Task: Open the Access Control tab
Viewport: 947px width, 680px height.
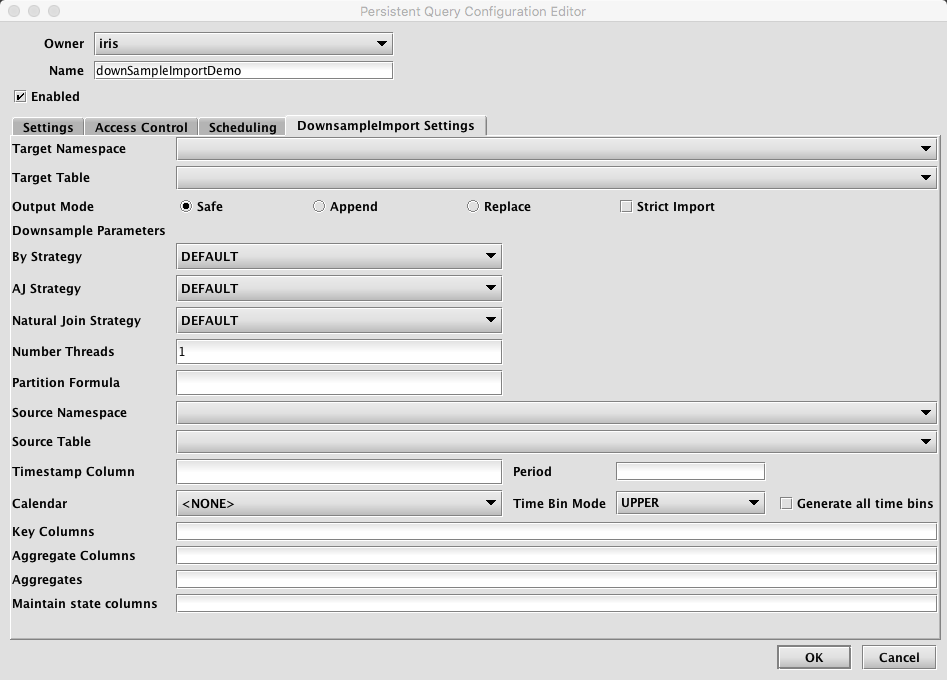Action: (141, 127)
